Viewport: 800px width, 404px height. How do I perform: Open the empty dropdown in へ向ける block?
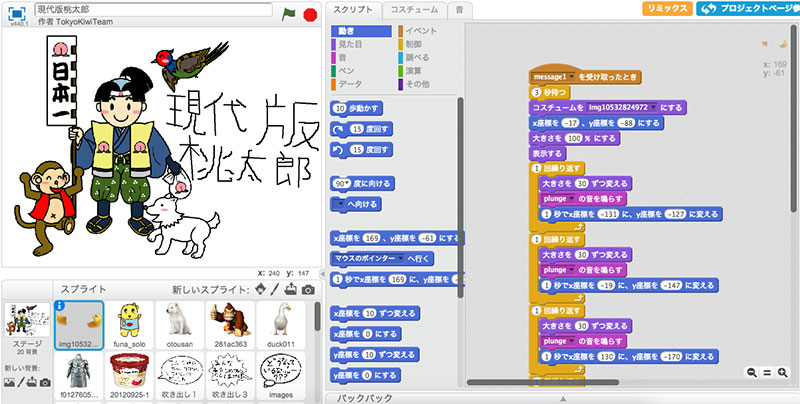339,205
